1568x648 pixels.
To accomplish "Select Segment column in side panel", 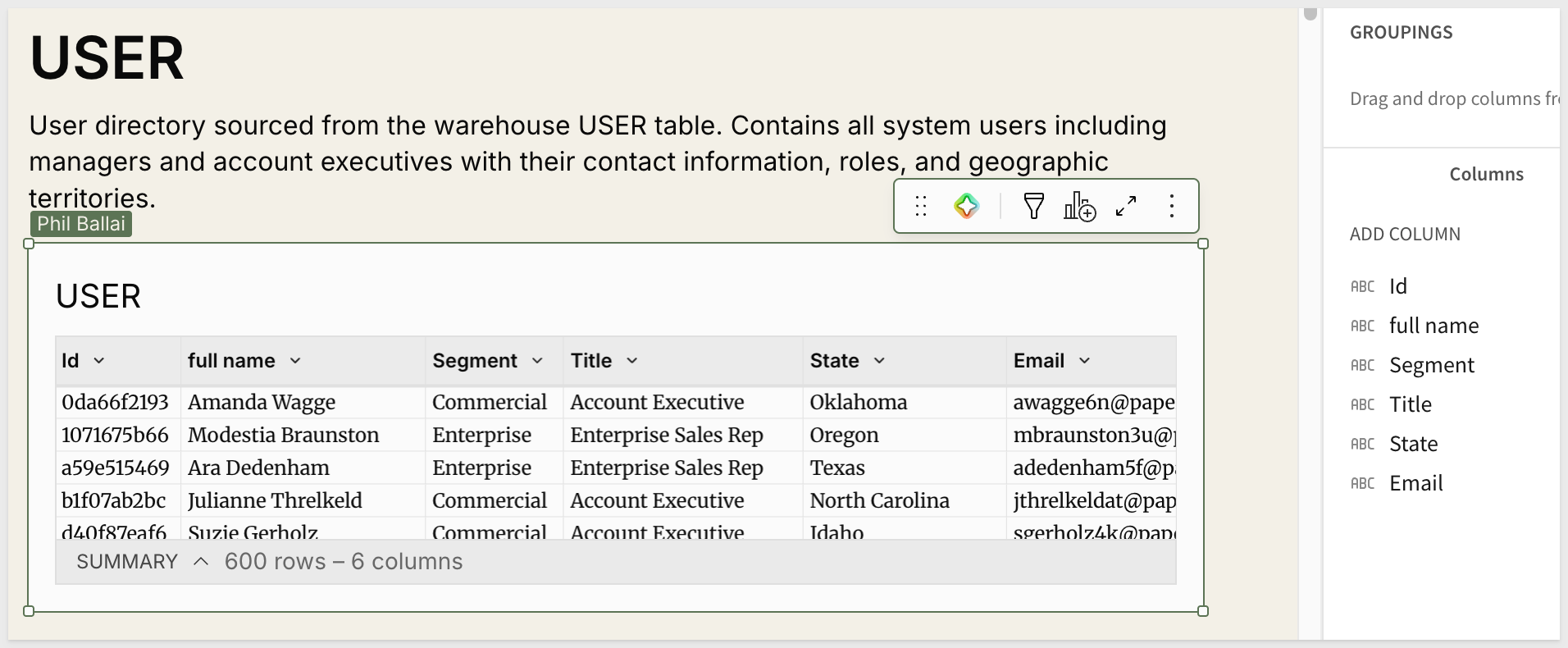I will coord(1432,365).
